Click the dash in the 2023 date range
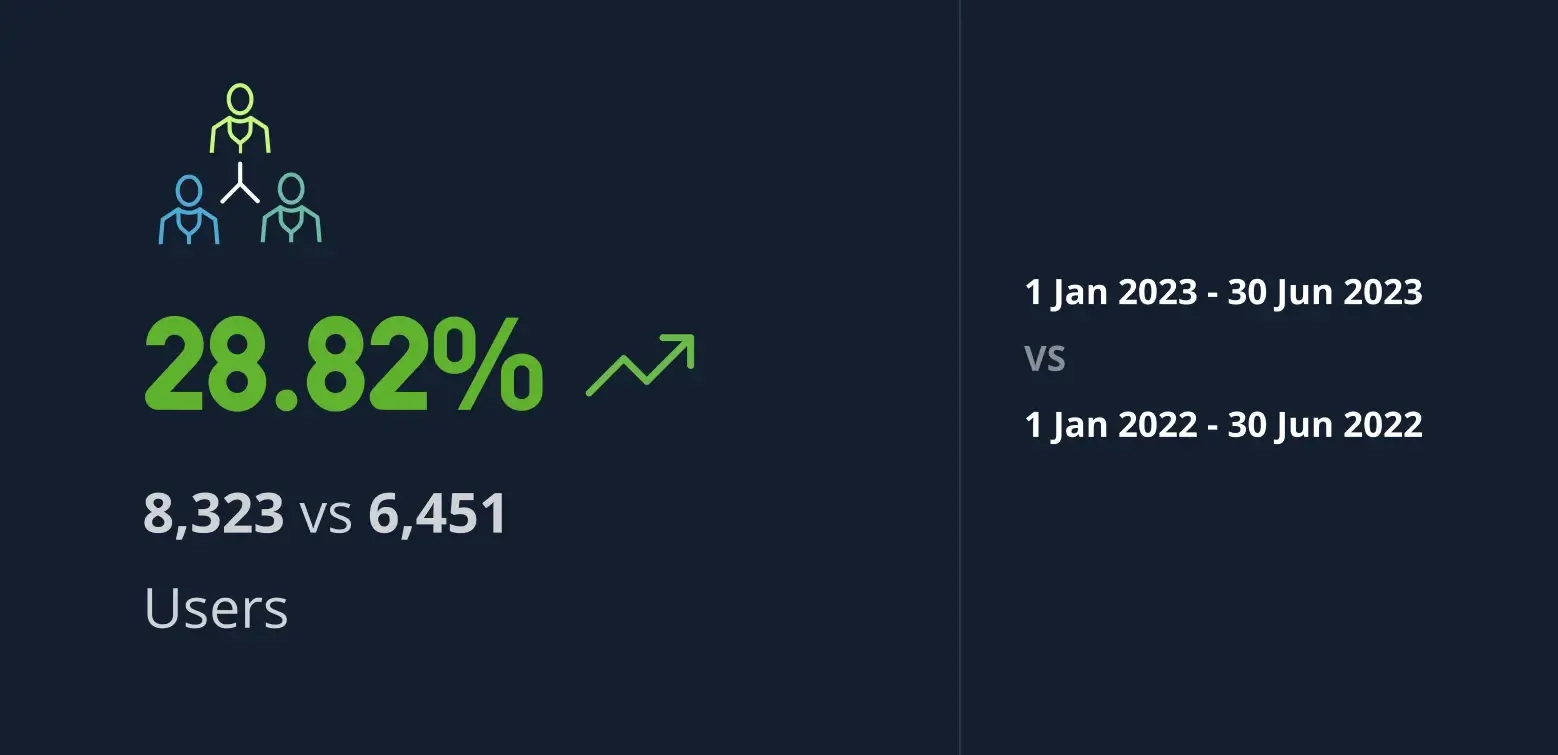 [1212, 295]
